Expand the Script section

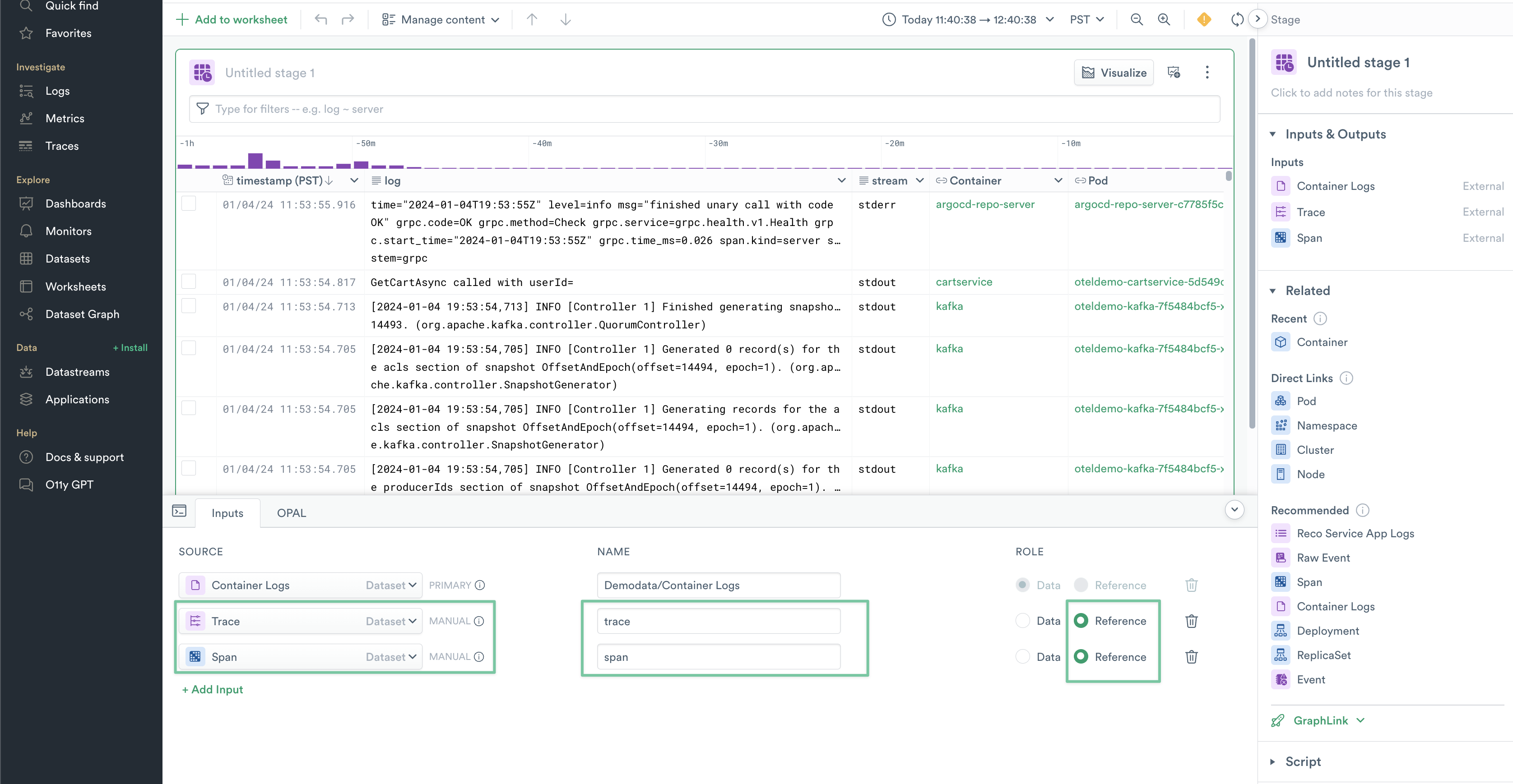click(1273, 762)
